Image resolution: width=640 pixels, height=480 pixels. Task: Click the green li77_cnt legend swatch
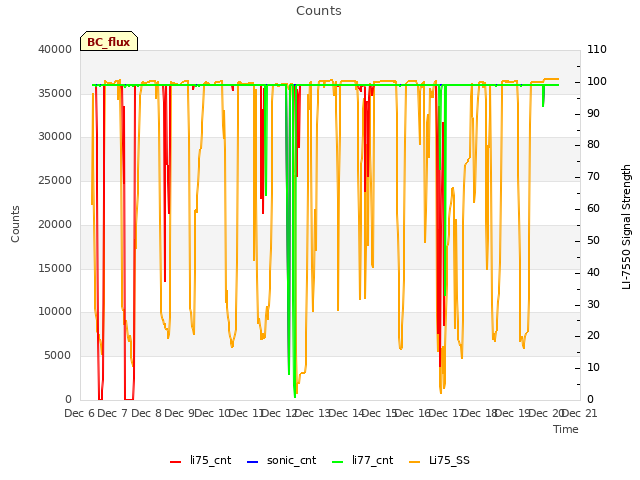pyautogui.click(x=338, y=462)
